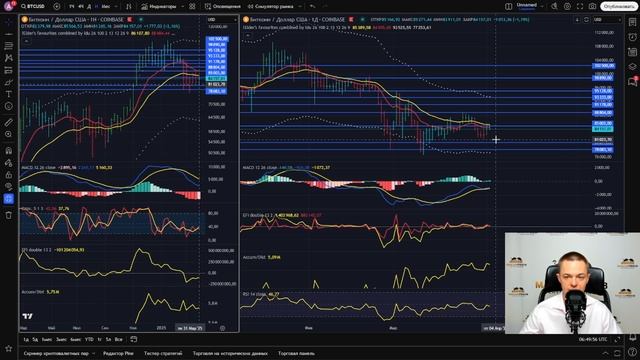Open chart settings gear icon
This screenshot has width=640, height=360.
coord(567,7)
